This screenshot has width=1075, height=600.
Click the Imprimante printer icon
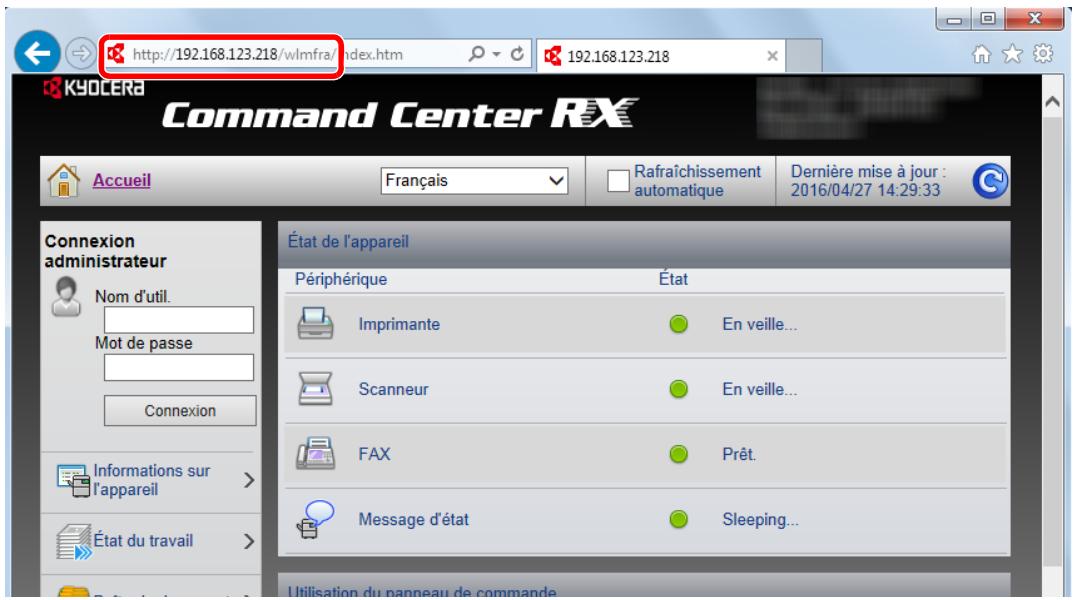[315, 324]
